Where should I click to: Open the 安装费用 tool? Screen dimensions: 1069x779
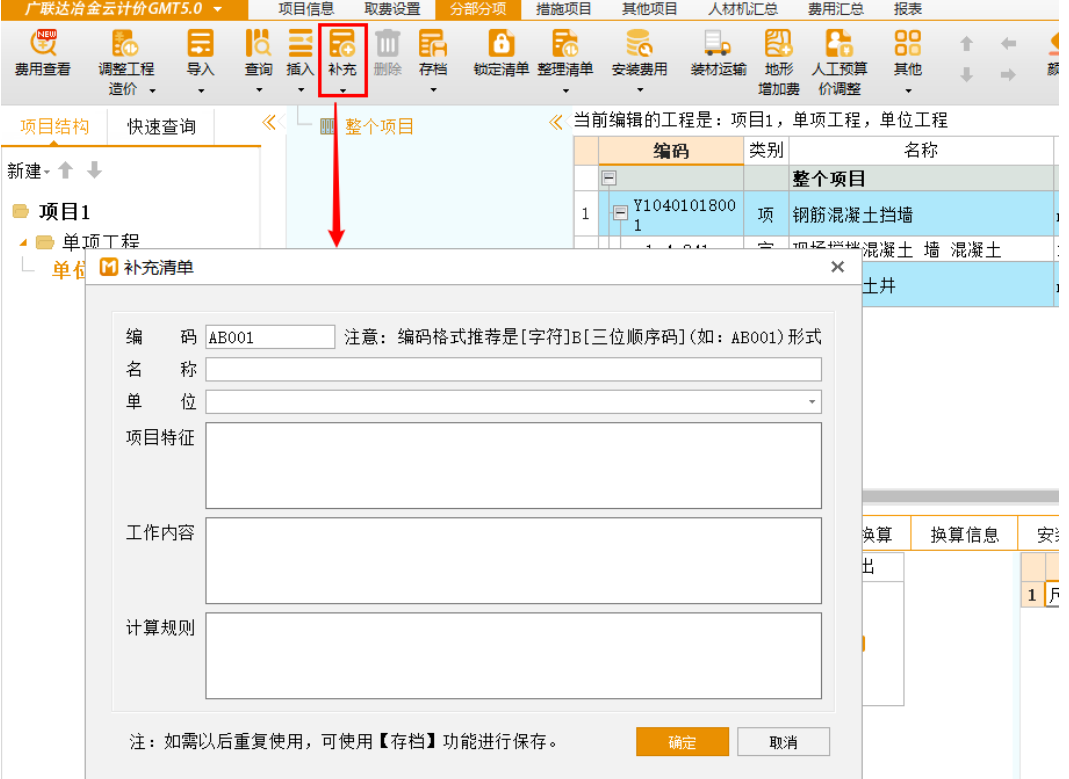(639, 45)
